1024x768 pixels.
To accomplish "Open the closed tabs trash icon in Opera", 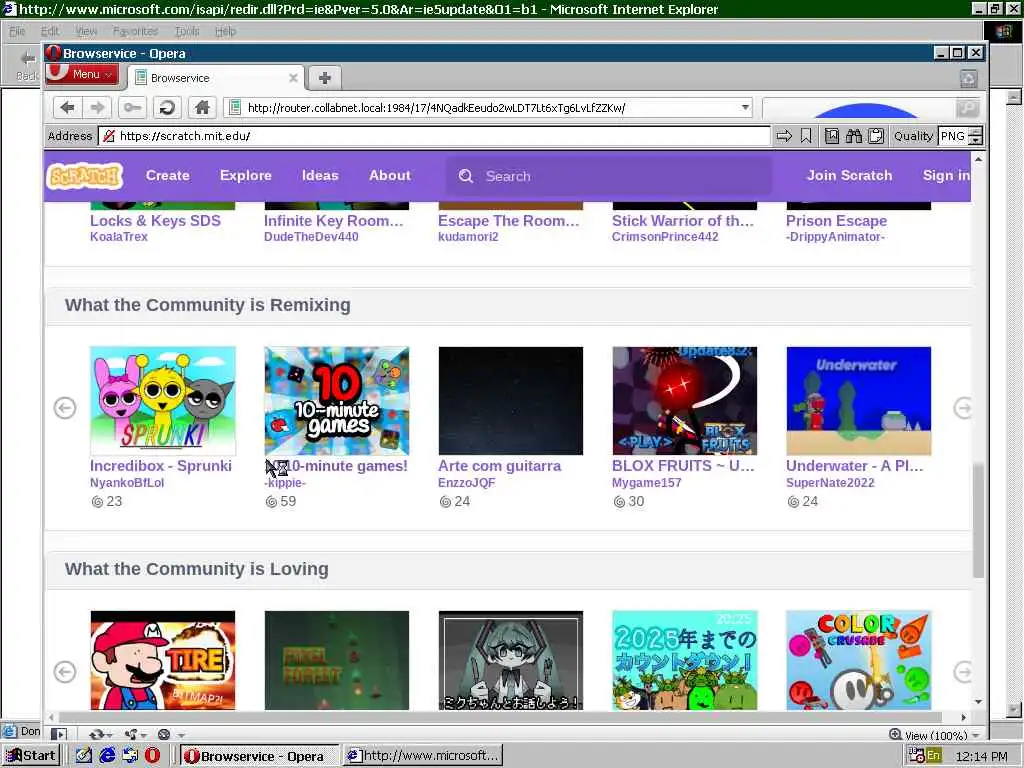I will point(968,78).
